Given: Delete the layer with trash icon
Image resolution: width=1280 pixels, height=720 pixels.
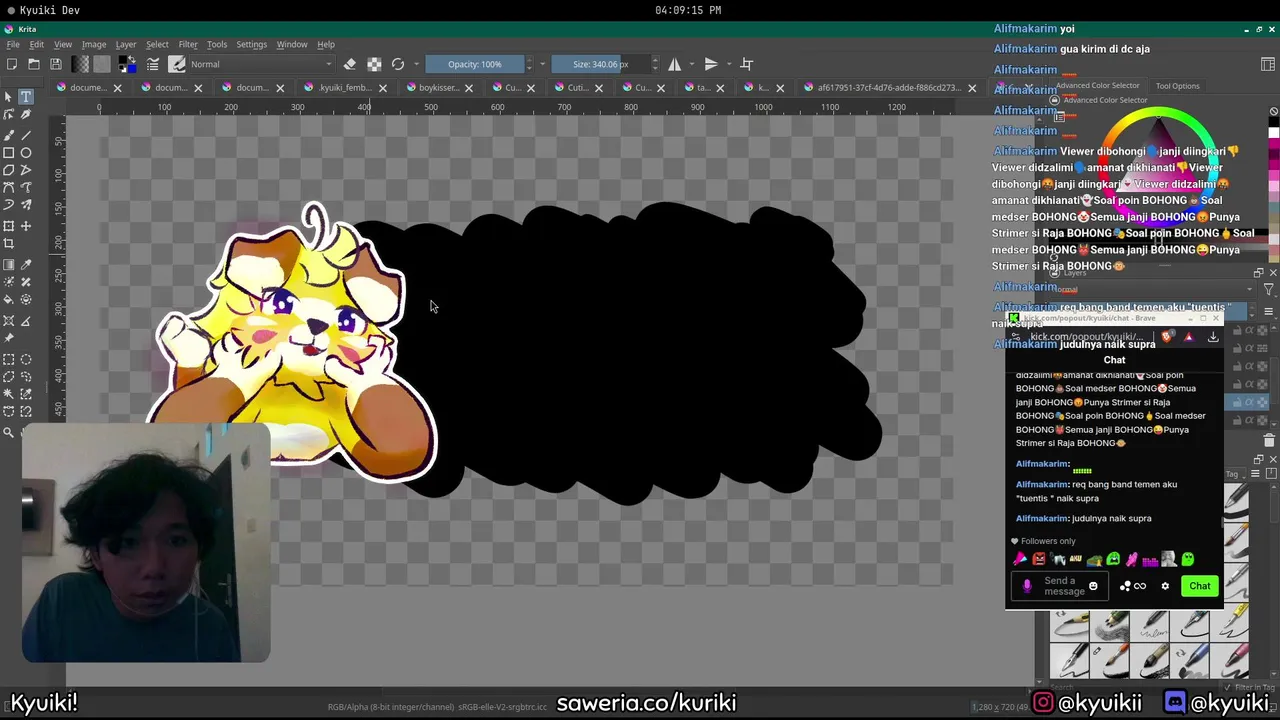Looking at the screenshot, I should pos(1269,440).
